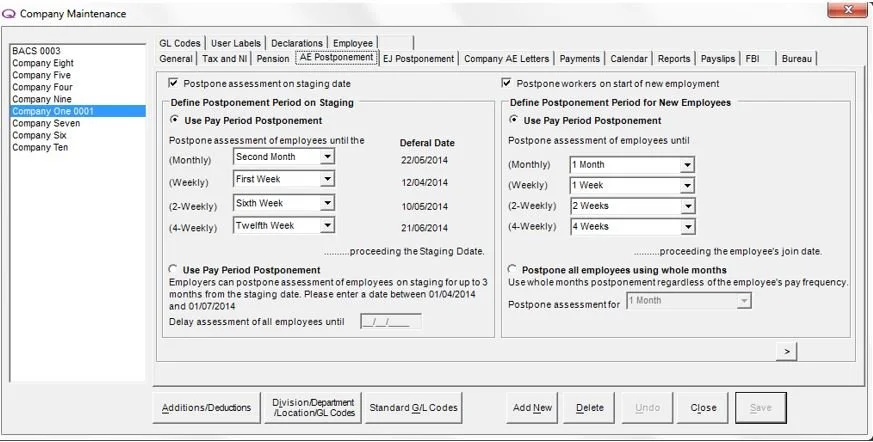The image size is (873, 442).
Task: Open the Payments tab
Action: [580, 58]
